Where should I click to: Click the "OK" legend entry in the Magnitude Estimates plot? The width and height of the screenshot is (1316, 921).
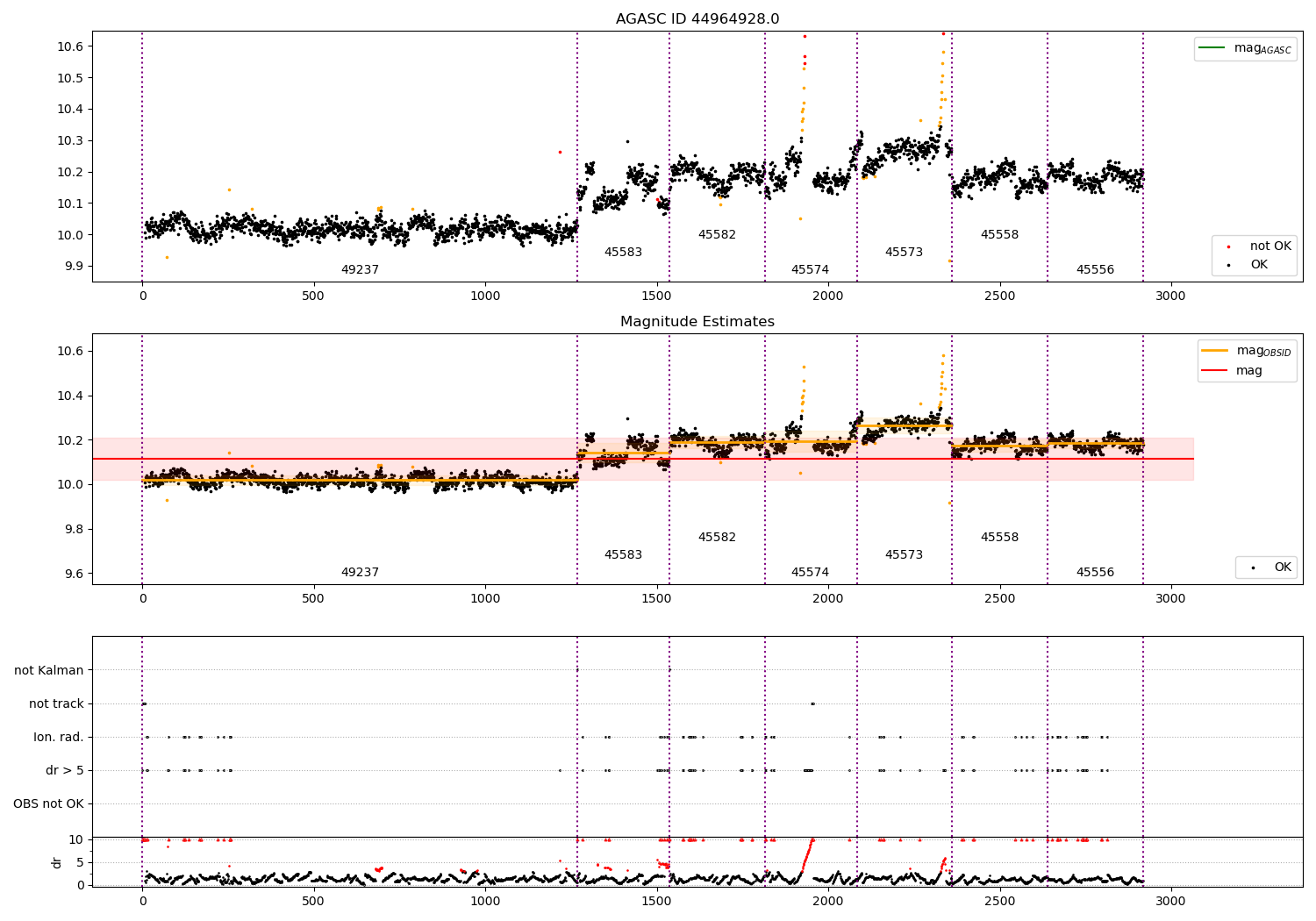(1283, 568)
